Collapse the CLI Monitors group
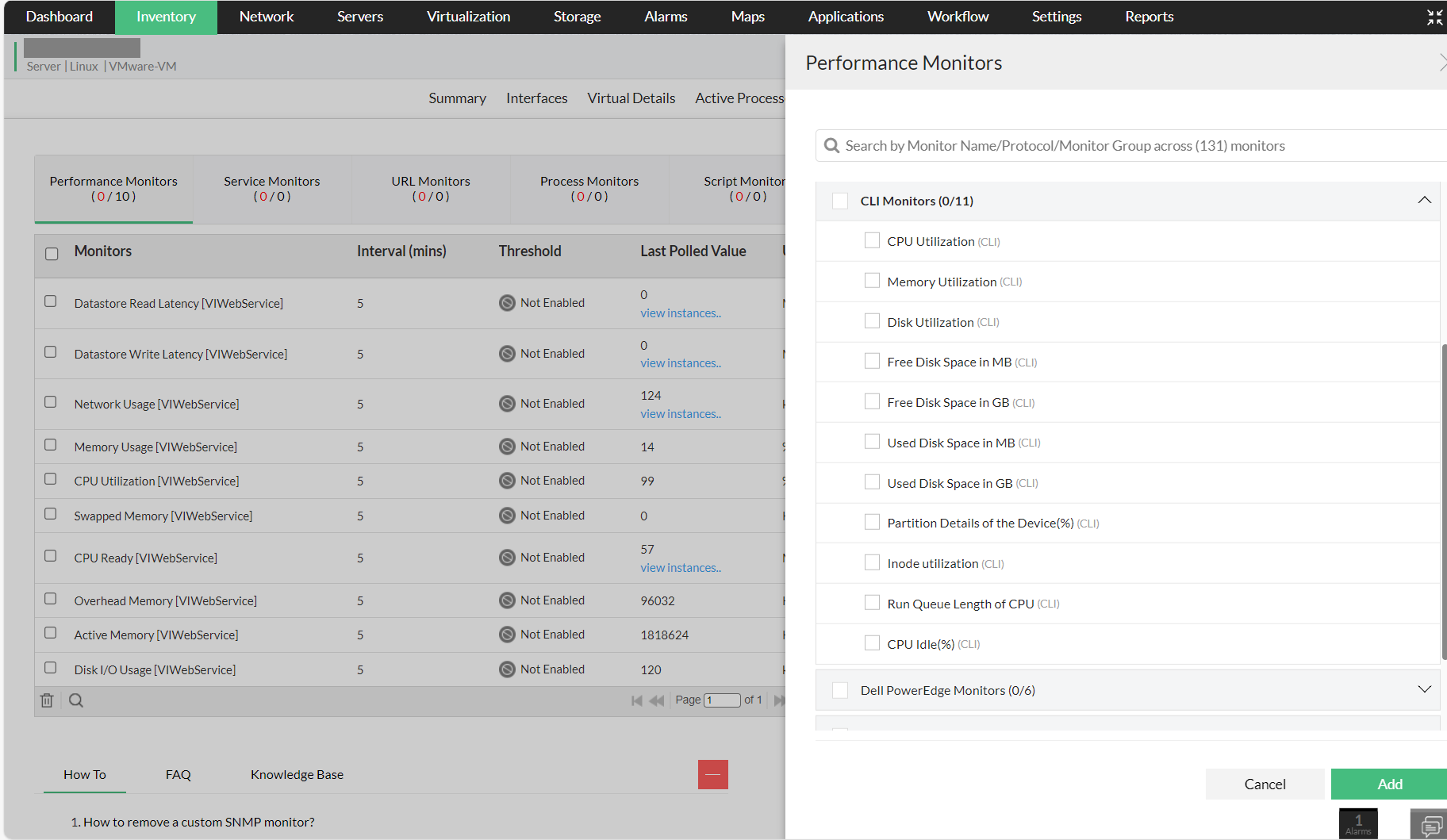This screenshot has height=840, width=1447. 1424,200
